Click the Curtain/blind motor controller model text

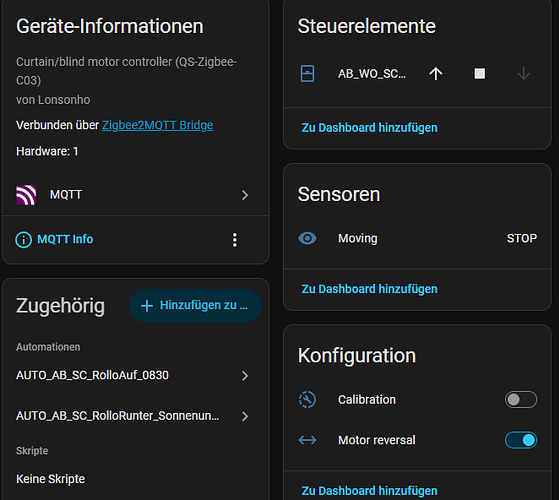pyautogui.click(x=127, y=71)
